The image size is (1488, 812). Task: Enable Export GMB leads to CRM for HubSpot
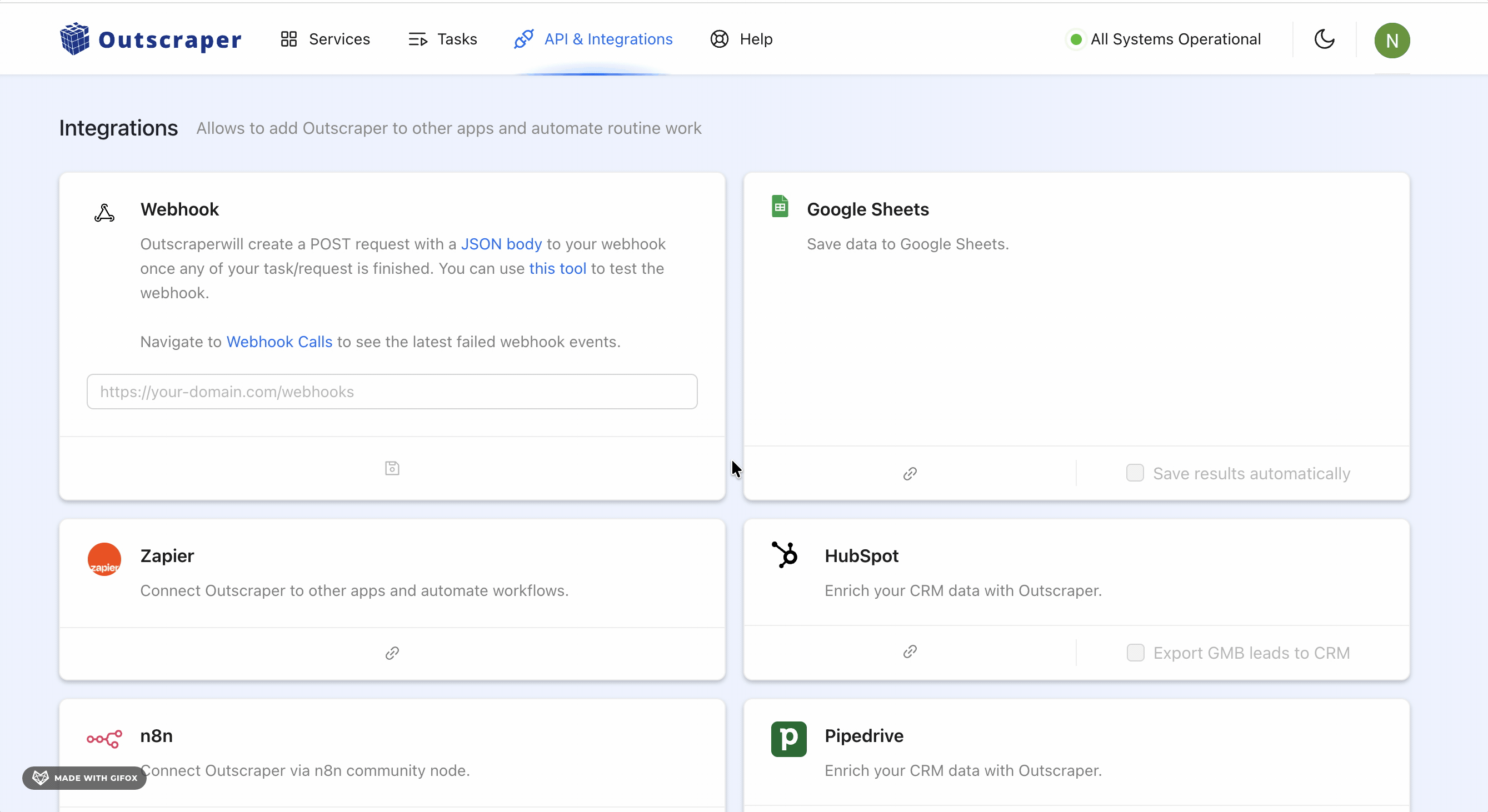coord(1135,653)
